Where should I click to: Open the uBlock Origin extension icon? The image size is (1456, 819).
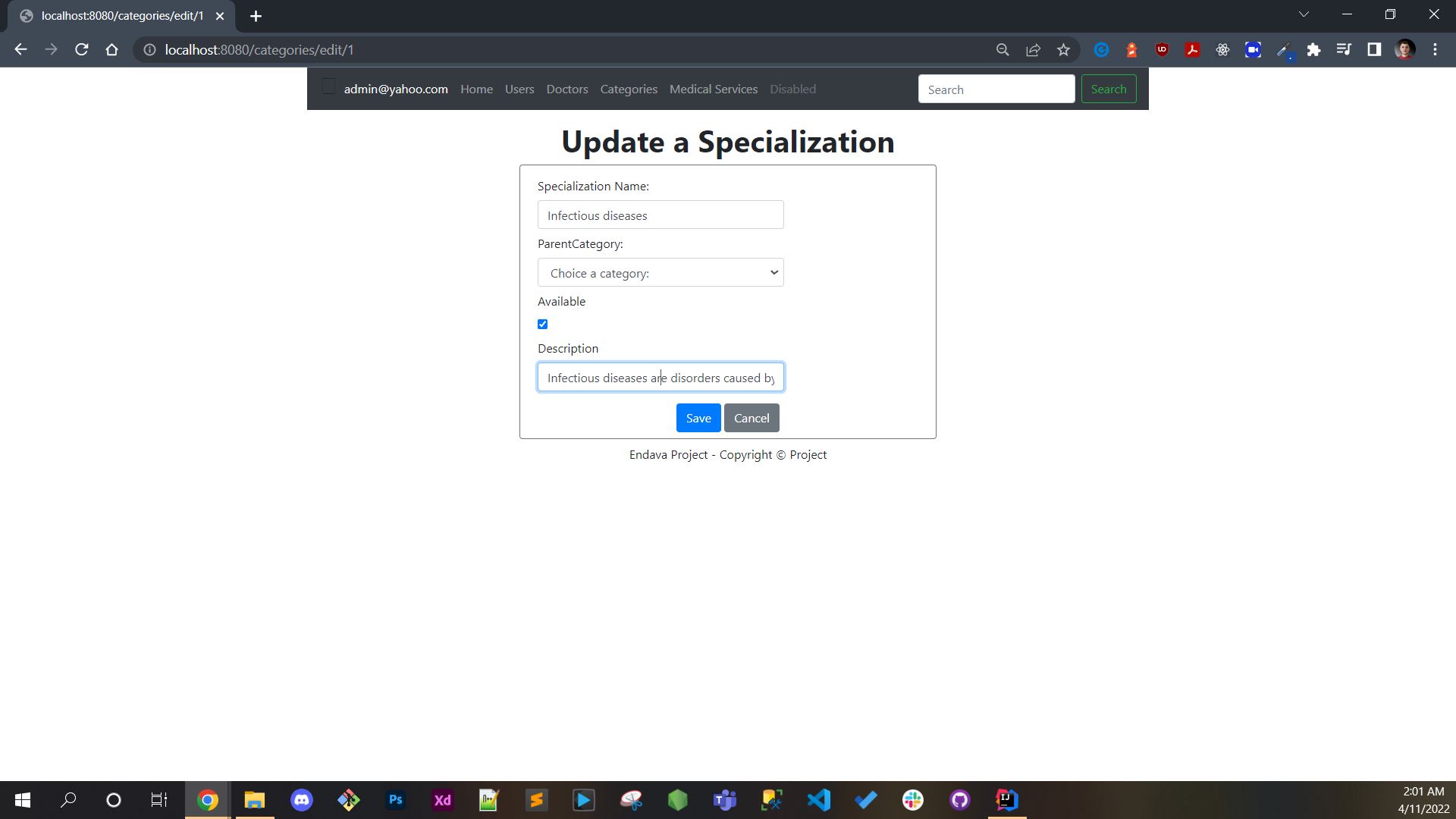1161,49
